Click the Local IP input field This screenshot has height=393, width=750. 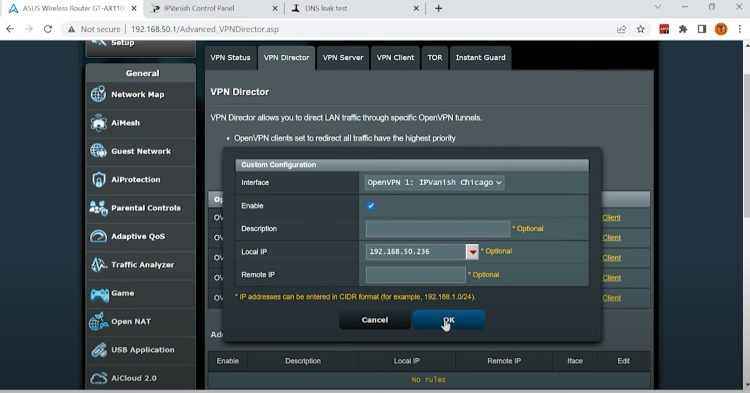point(416,252)
